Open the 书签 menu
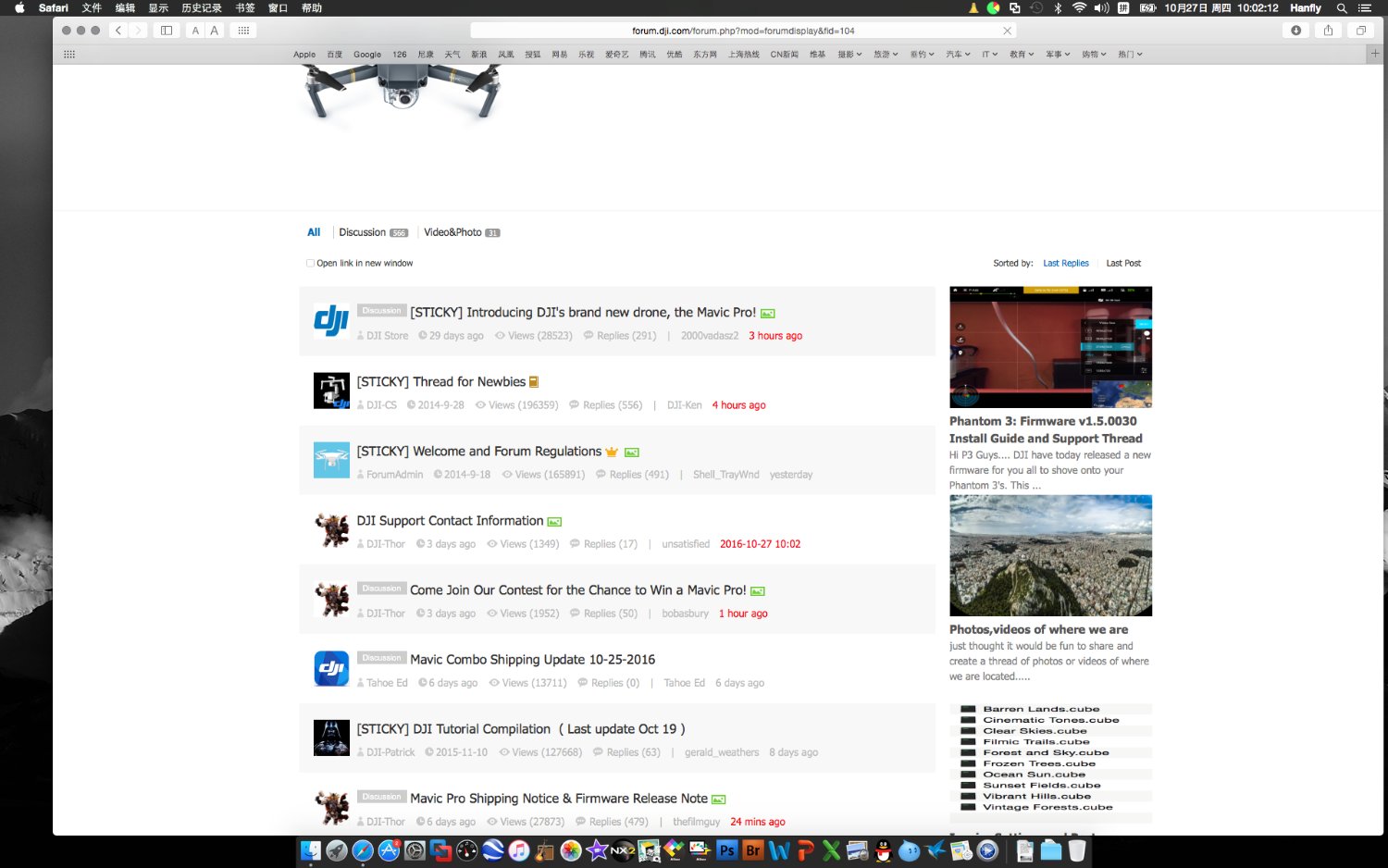 coord(244,7)
